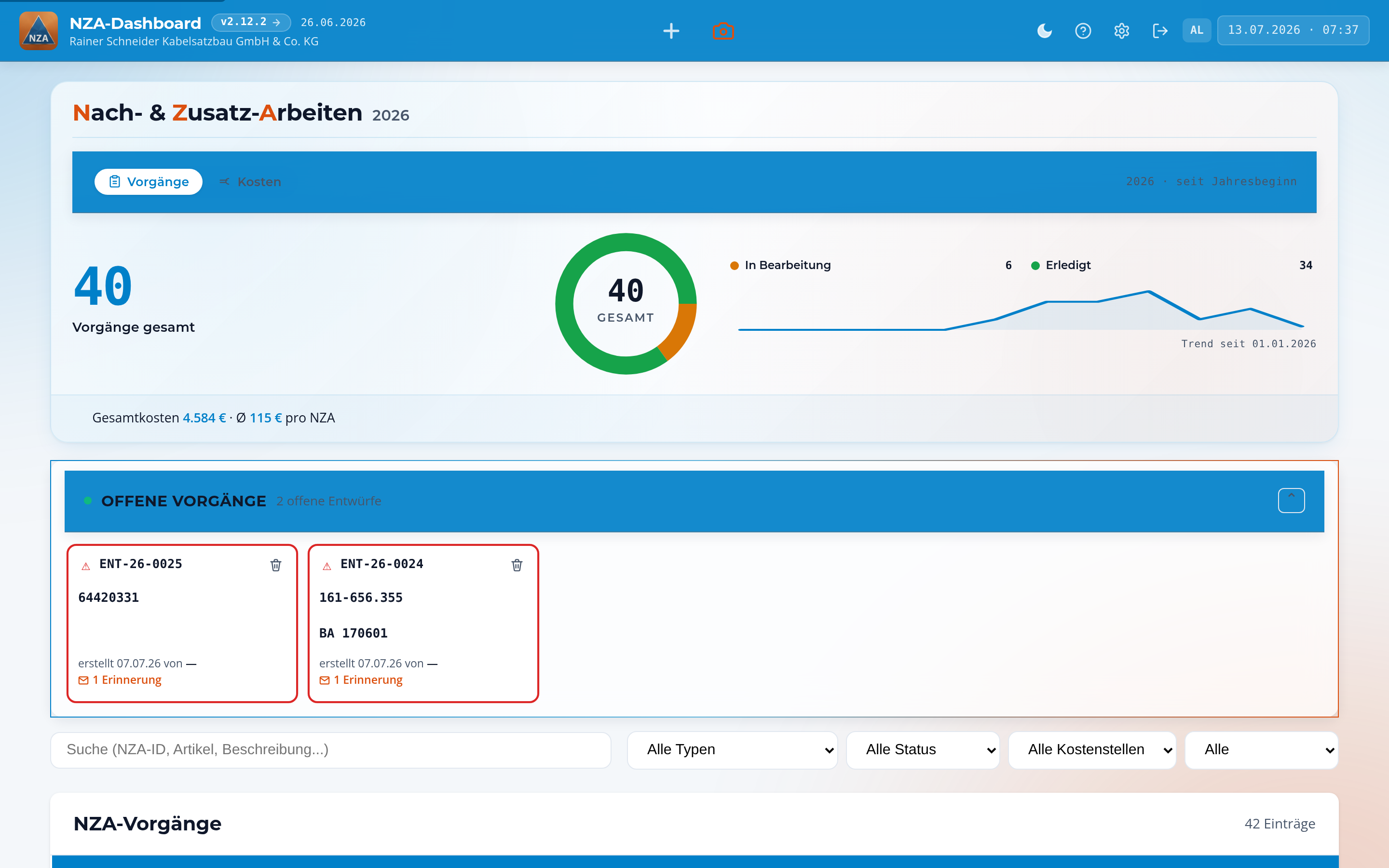1389x868 pixels.
Task: Click the logout icon in header
Action: tap(1160, 31)
